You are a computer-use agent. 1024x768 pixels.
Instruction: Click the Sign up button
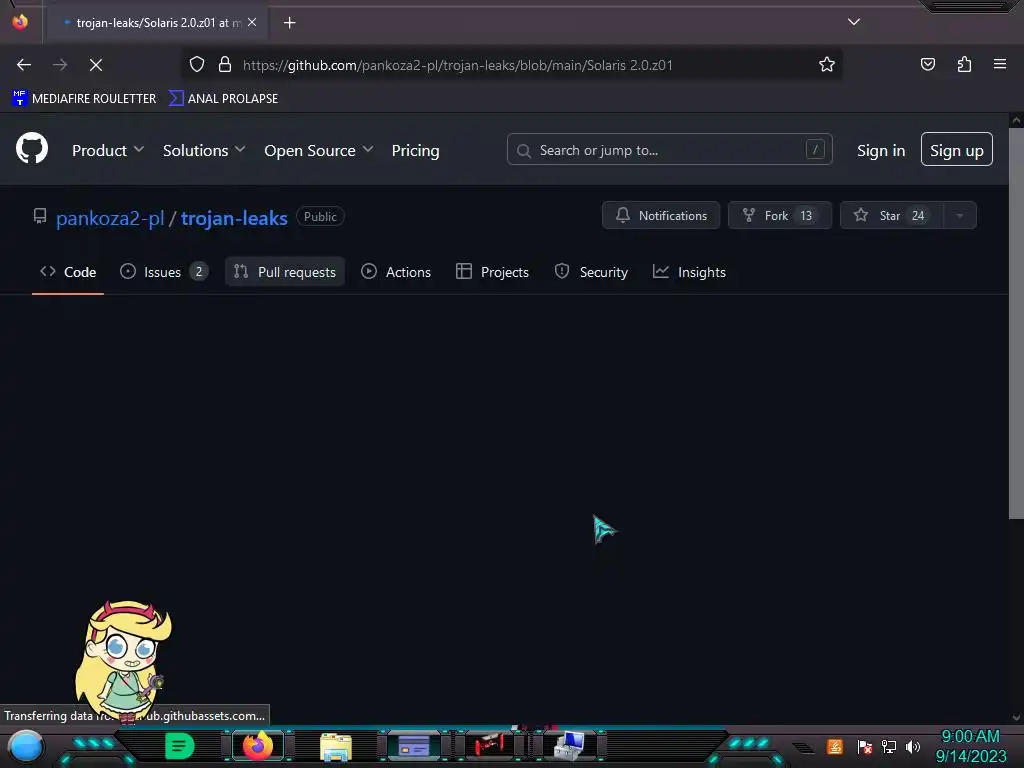coord(957,150)
